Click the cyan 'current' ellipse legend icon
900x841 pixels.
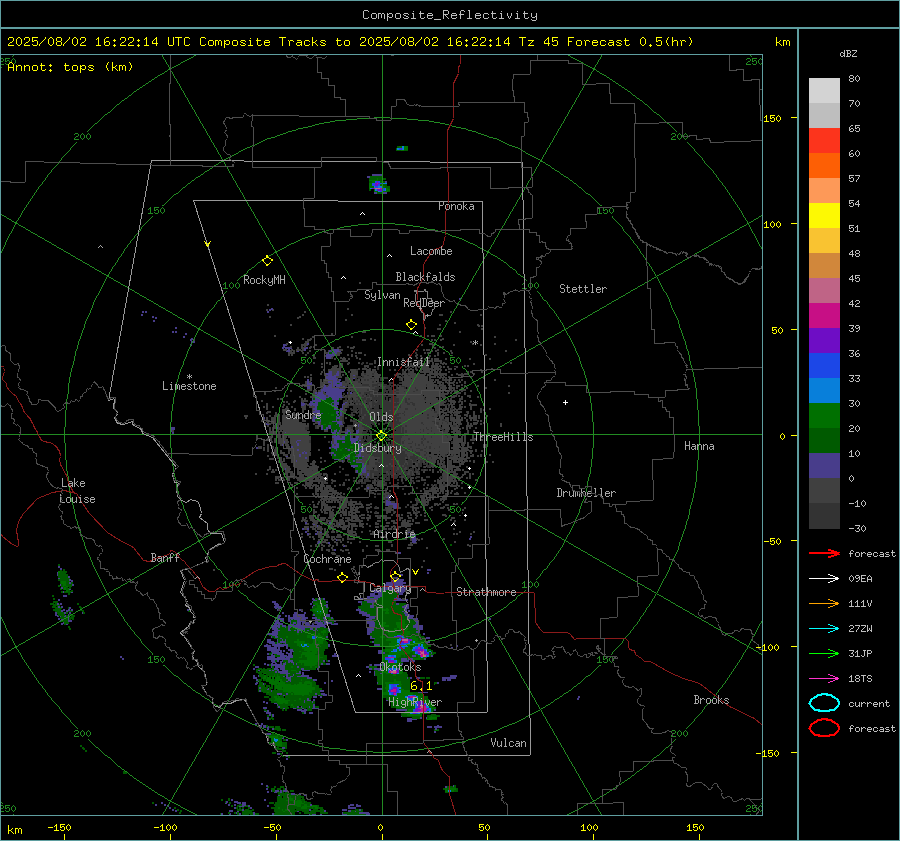click(x=824, y=703)
